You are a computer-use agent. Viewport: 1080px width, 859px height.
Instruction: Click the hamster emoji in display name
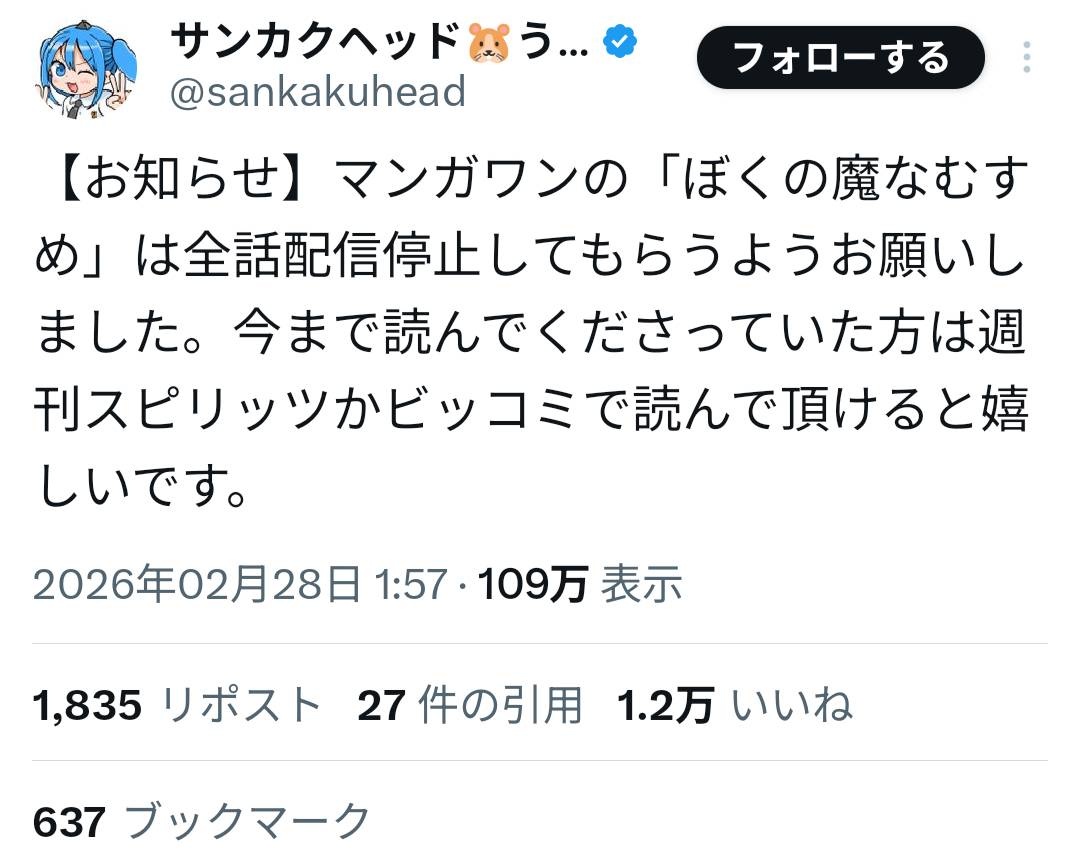click(489, 42)
